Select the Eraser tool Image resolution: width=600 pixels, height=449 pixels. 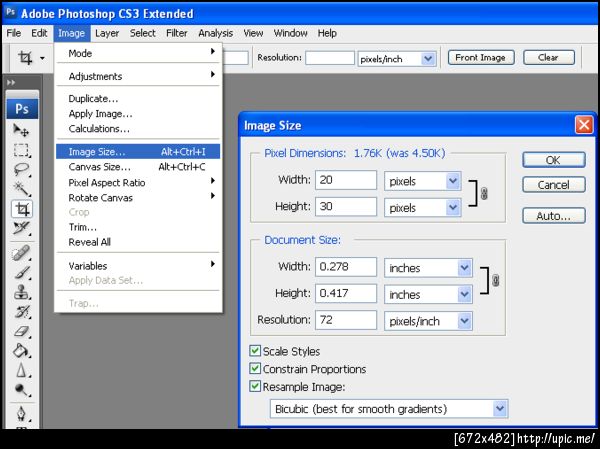[x=21, y=331]
